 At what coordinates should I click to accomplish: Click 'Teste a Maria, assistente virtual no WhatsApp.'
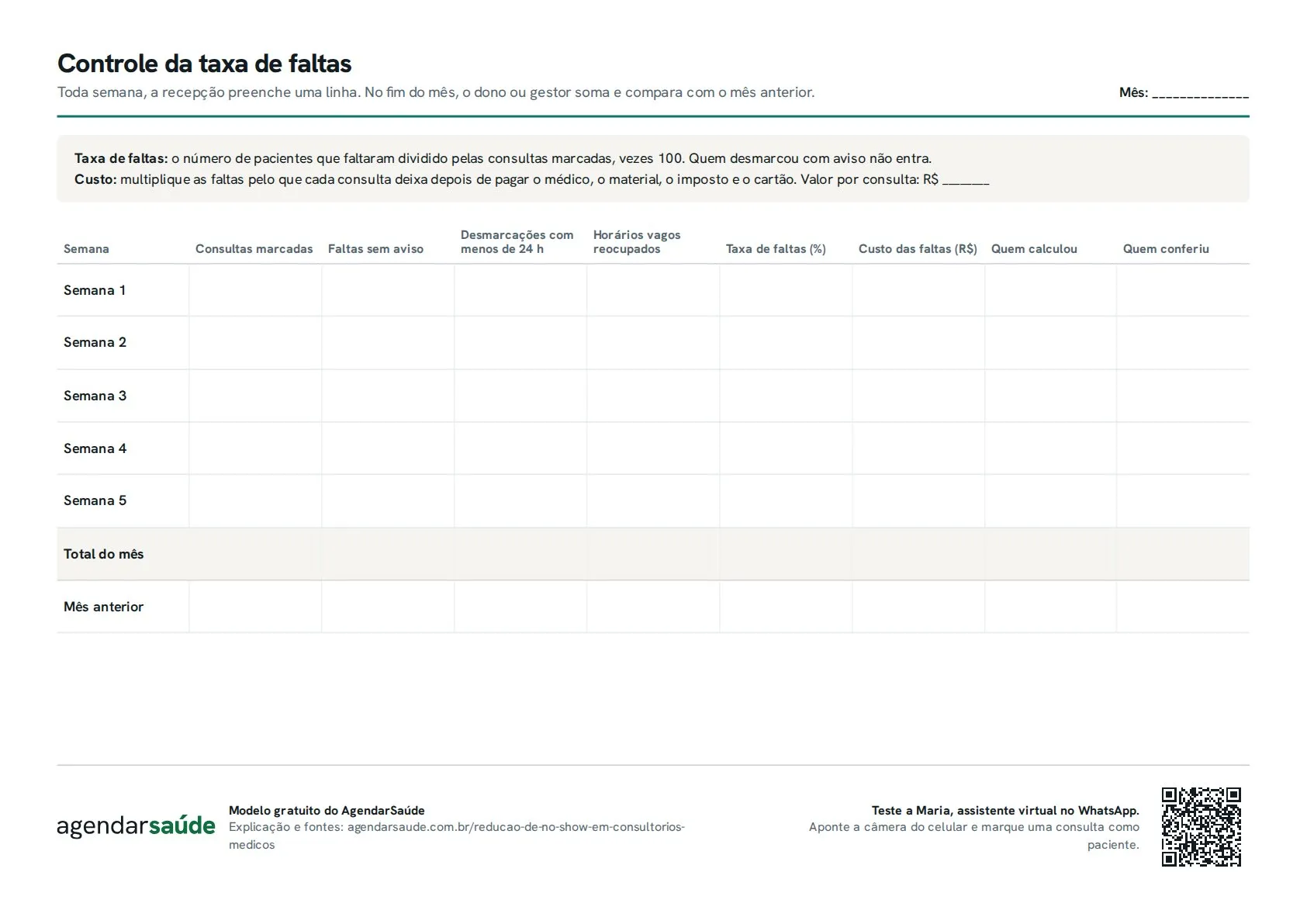(1005, 810)
